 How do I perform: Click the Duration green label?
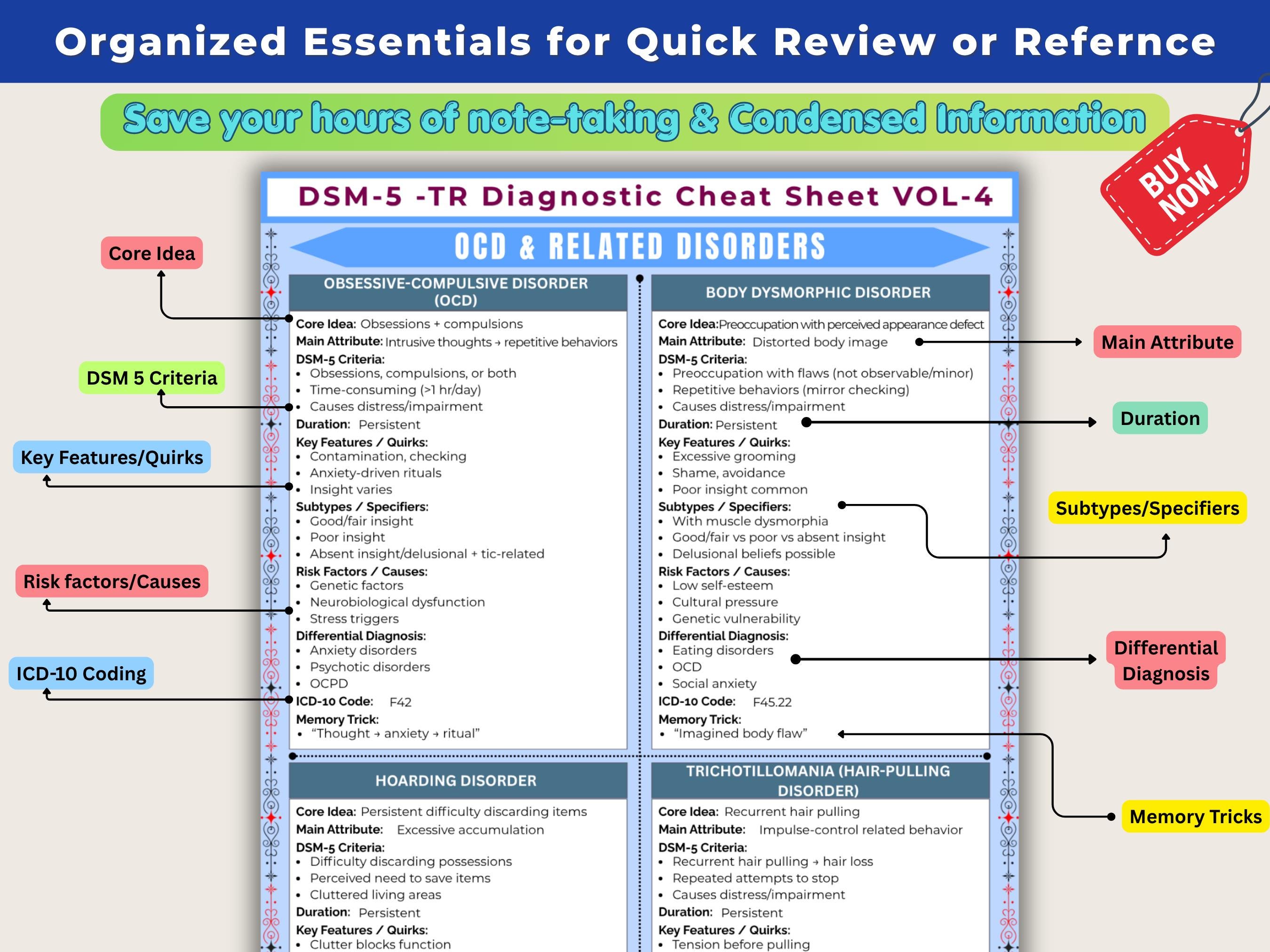tap(1160, 418)
